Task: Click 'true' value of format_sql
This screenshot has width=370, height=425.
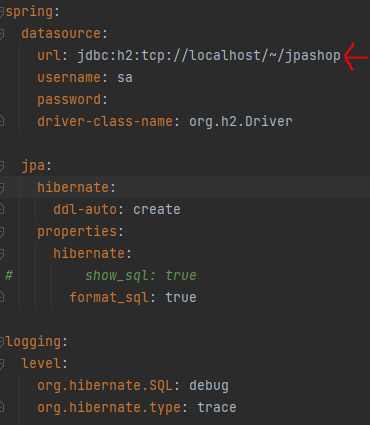Action: 181,298
